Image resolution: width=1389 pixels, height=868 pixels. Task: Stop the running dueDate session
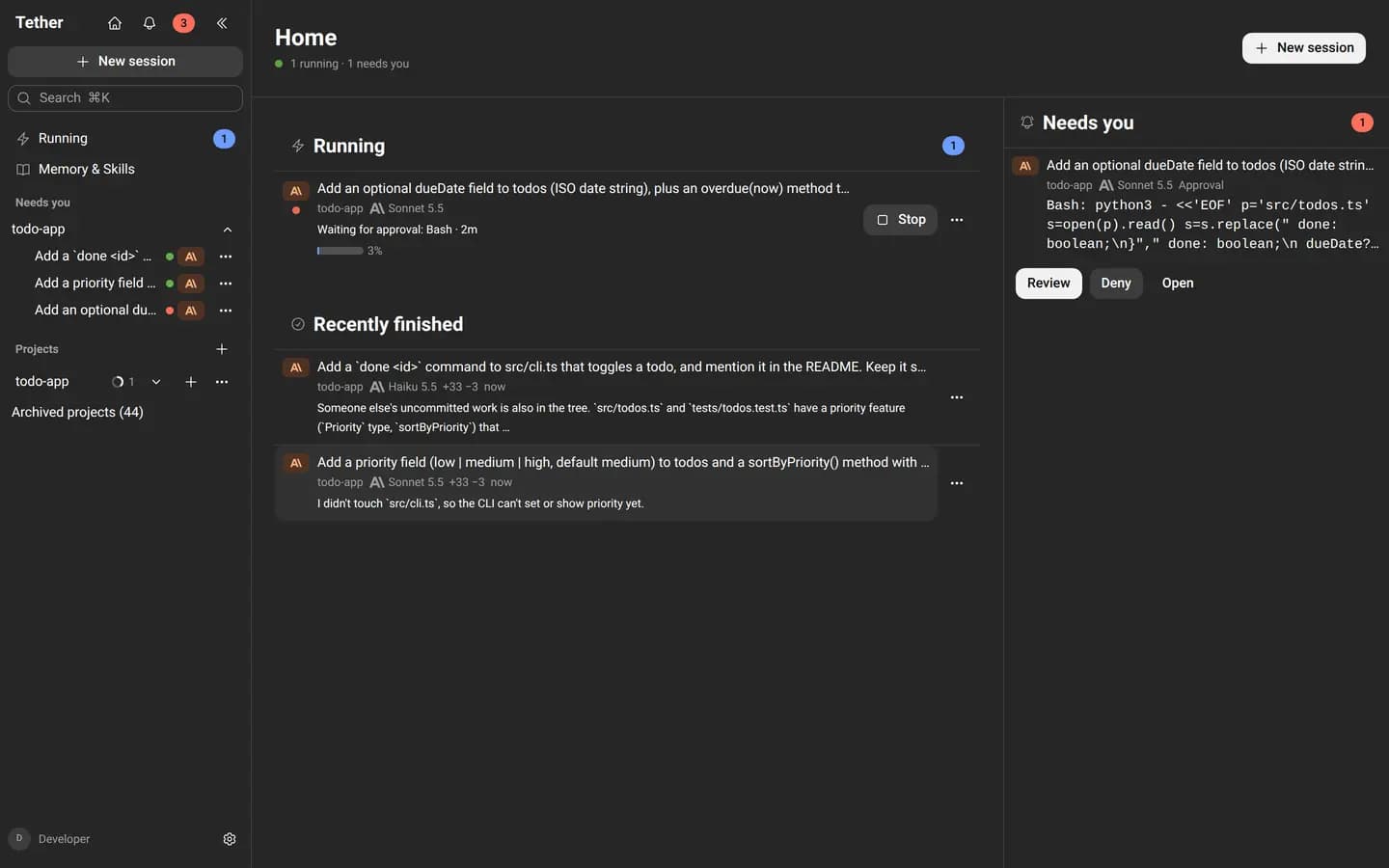tap(901, 220)
